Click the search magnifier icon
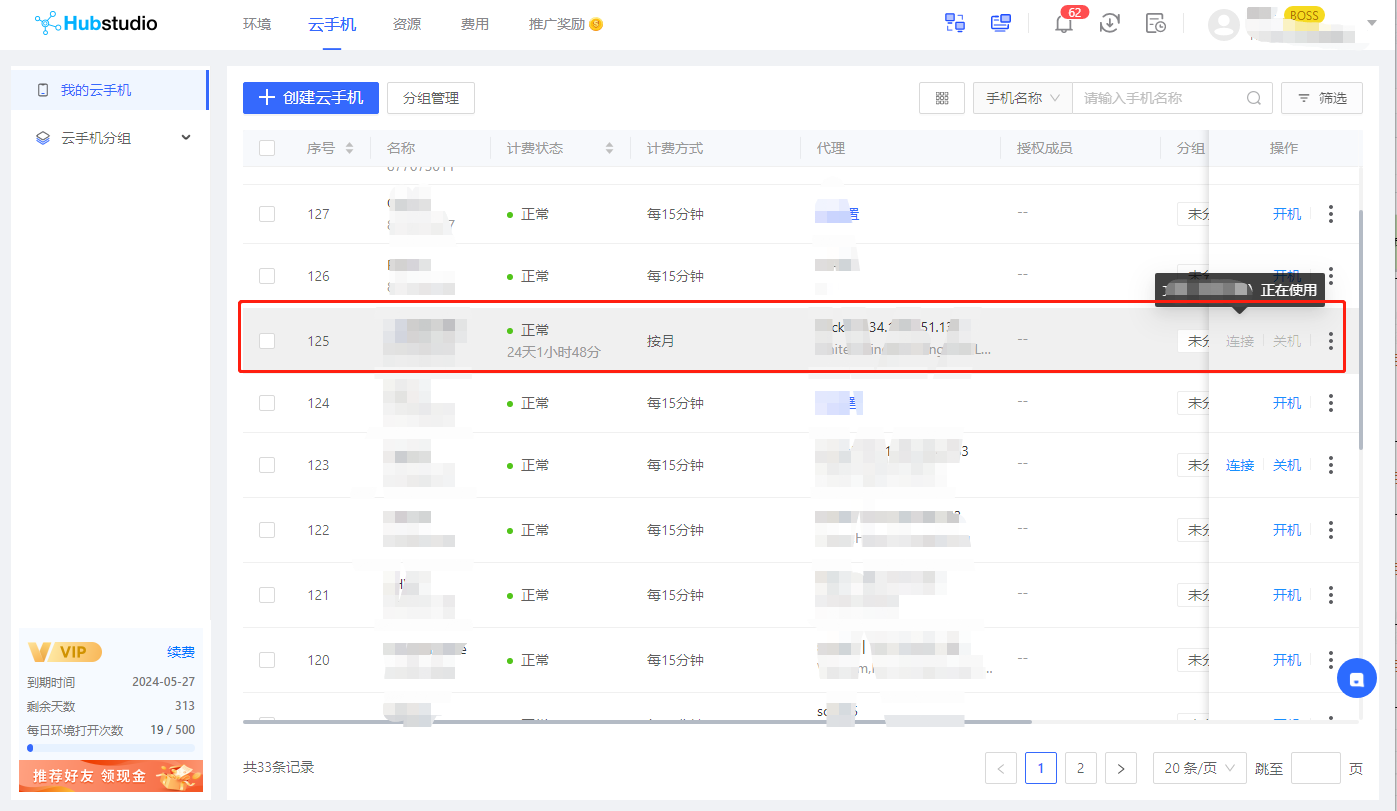Viewport: 1397px width, 811px height. coord(1253,98)
